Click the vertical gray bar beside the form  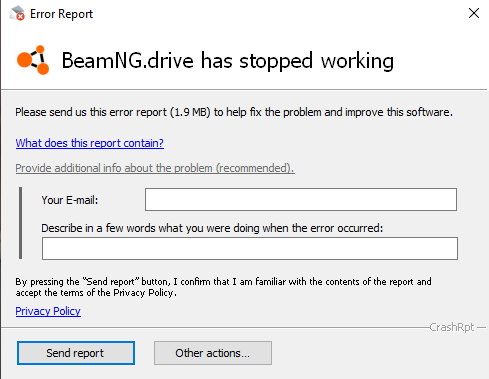pyautogui.click(x=21, y=223)
